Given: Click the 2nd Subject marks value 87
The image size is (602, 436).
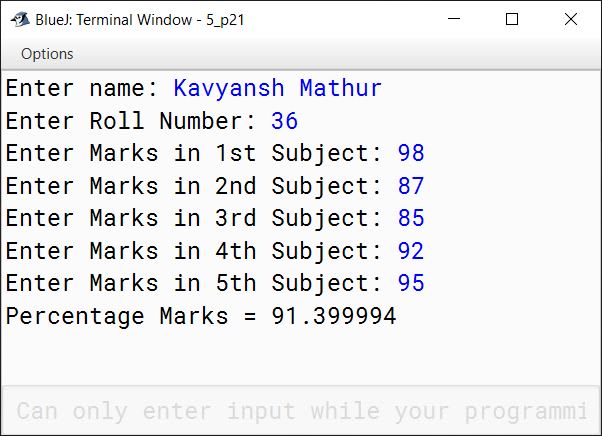Looking at the screenshot, I should coord(411,186).
